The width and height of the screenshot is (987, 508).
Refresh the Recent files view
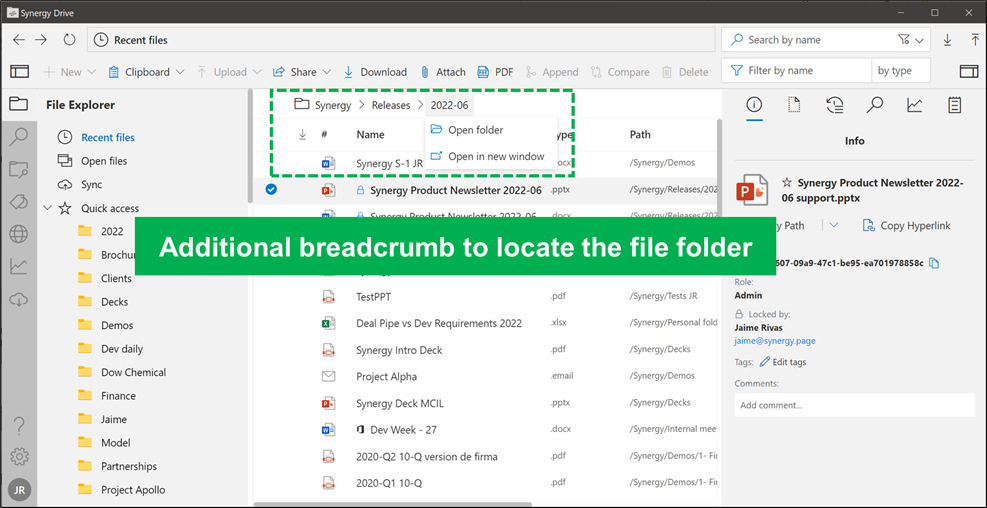tap(70, 40)
